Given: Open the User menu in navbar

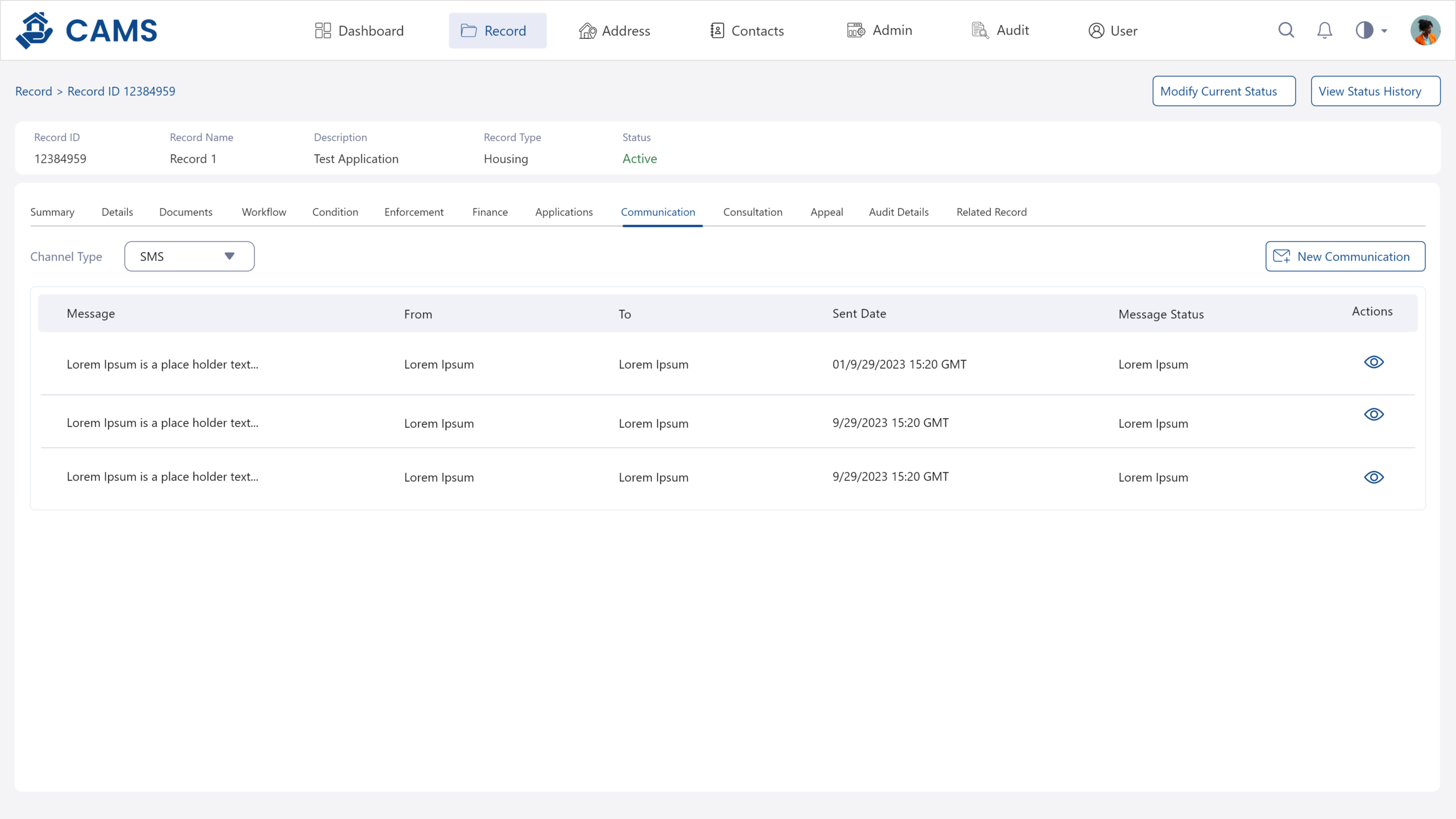Looking at the screenshot, I should (x=1112, y=31).
